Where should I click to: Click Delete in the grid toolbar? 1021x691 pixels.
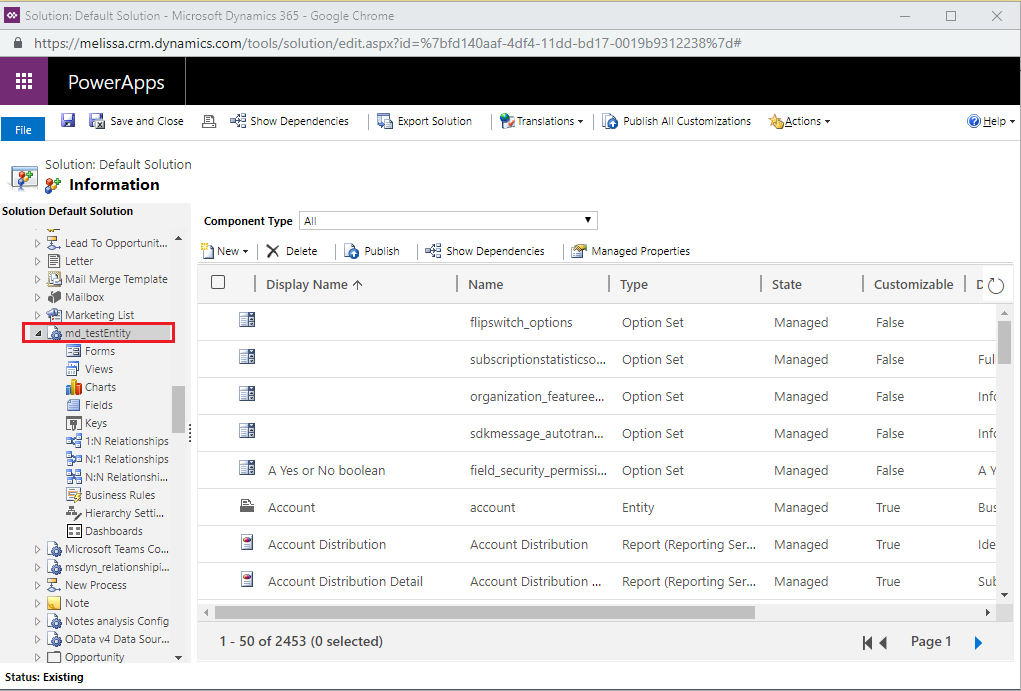tap(292, 251)
